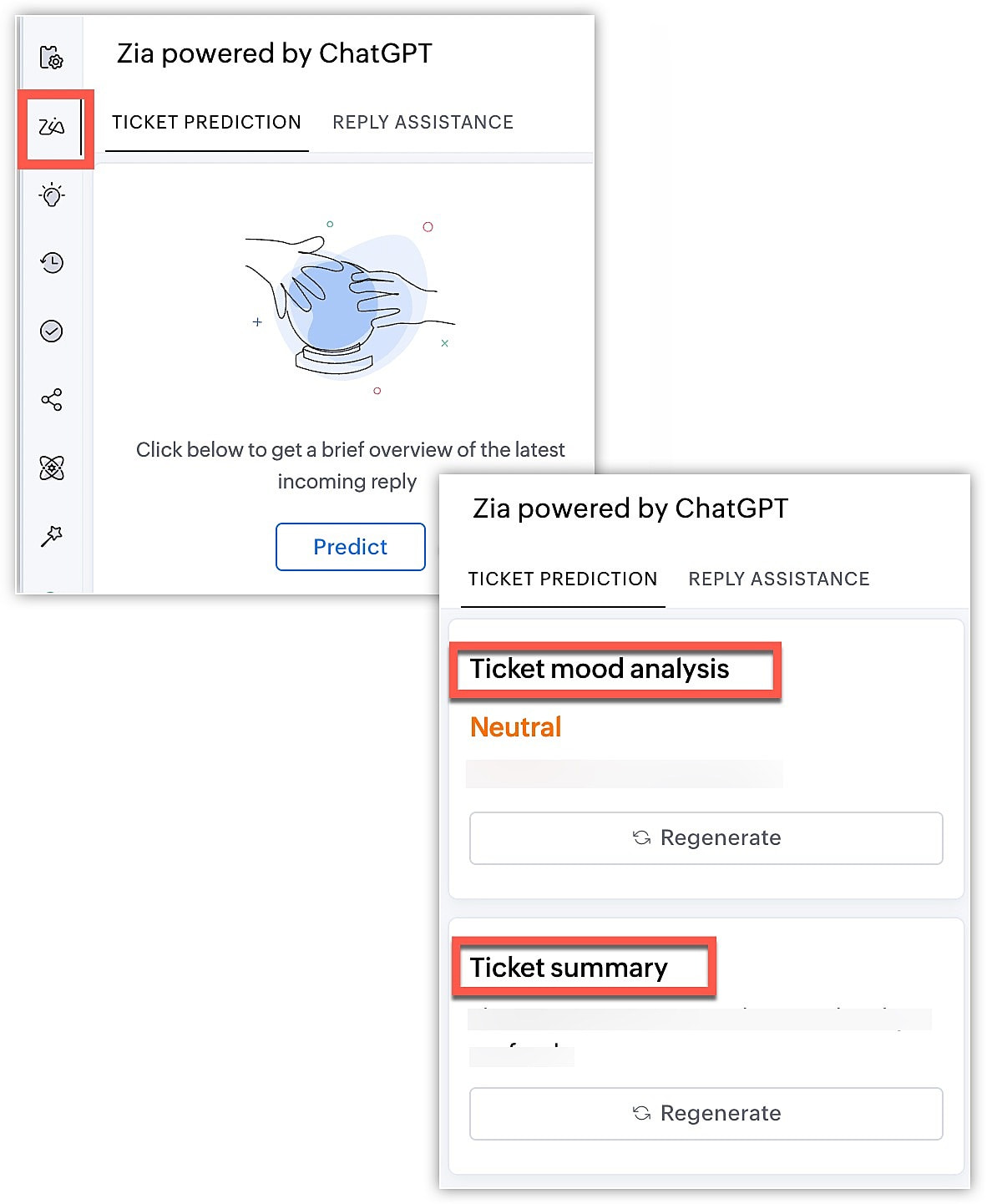This screenshot has width=987, height=1204.
Task: Click the atom-shaped sidebar icon
Action: [x=52, y=468]
